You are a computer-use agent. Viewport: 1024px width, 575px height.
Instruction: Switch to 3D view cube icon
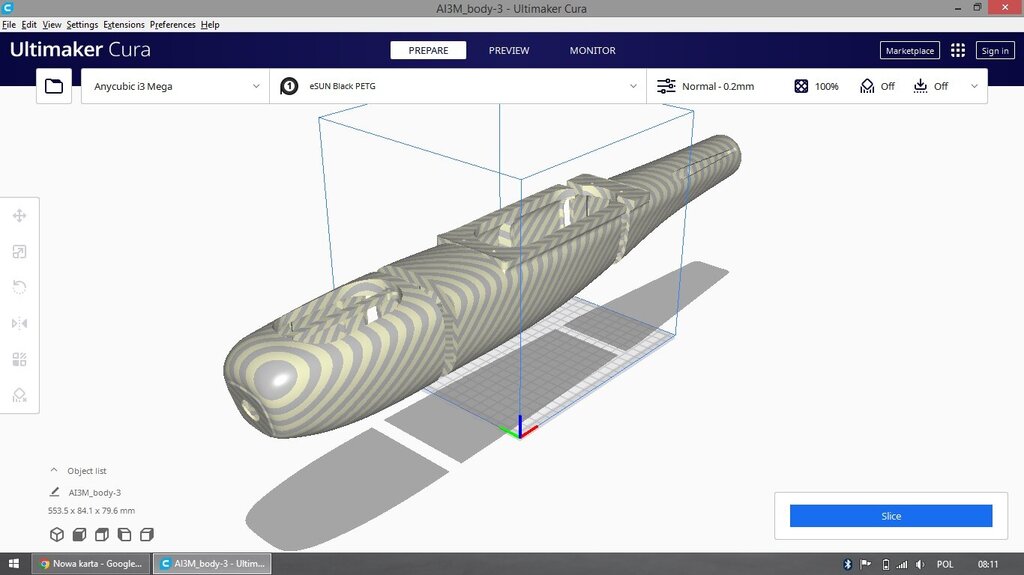[x=57, y=535]
